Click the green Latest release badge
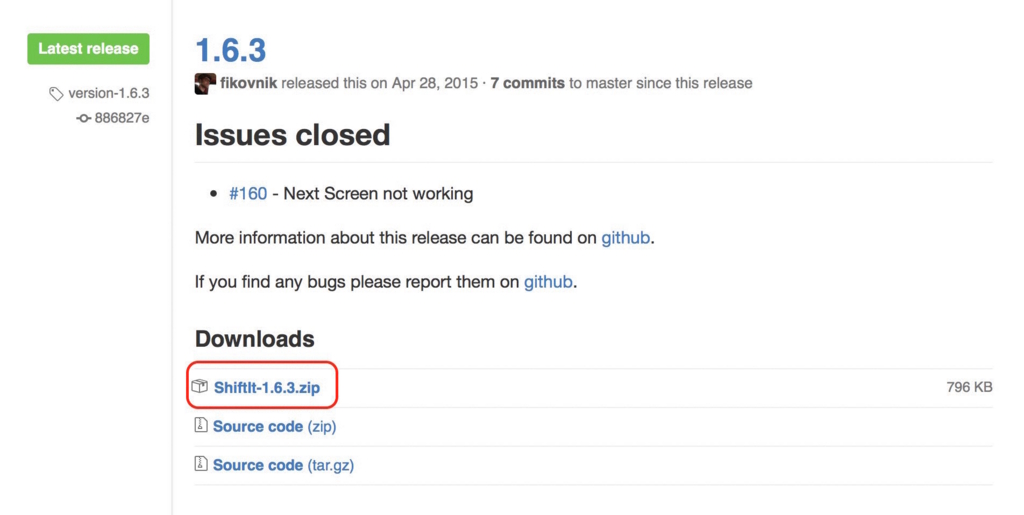The height and width of the screenshot is (515, 1024). click(88, 49)
